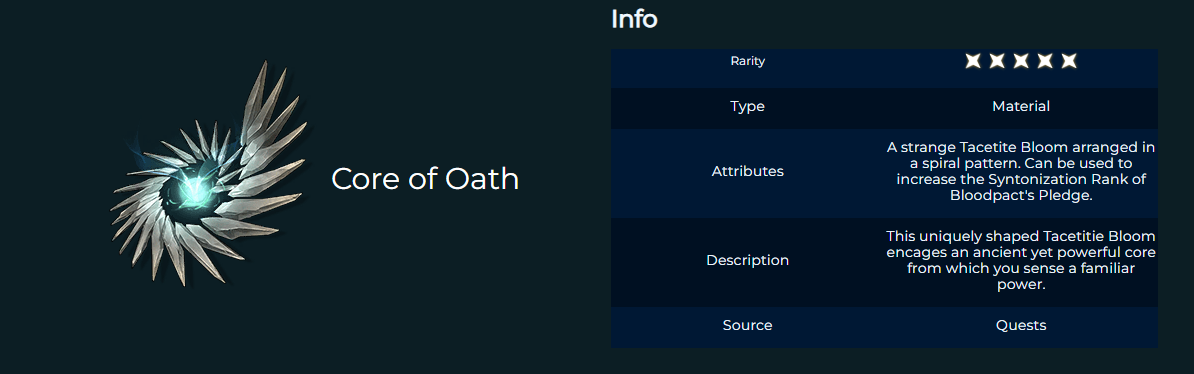The width and height of the screenshot is (1194, 374).
Task: Click the fifth rarity star
Action: (1069, 61)
